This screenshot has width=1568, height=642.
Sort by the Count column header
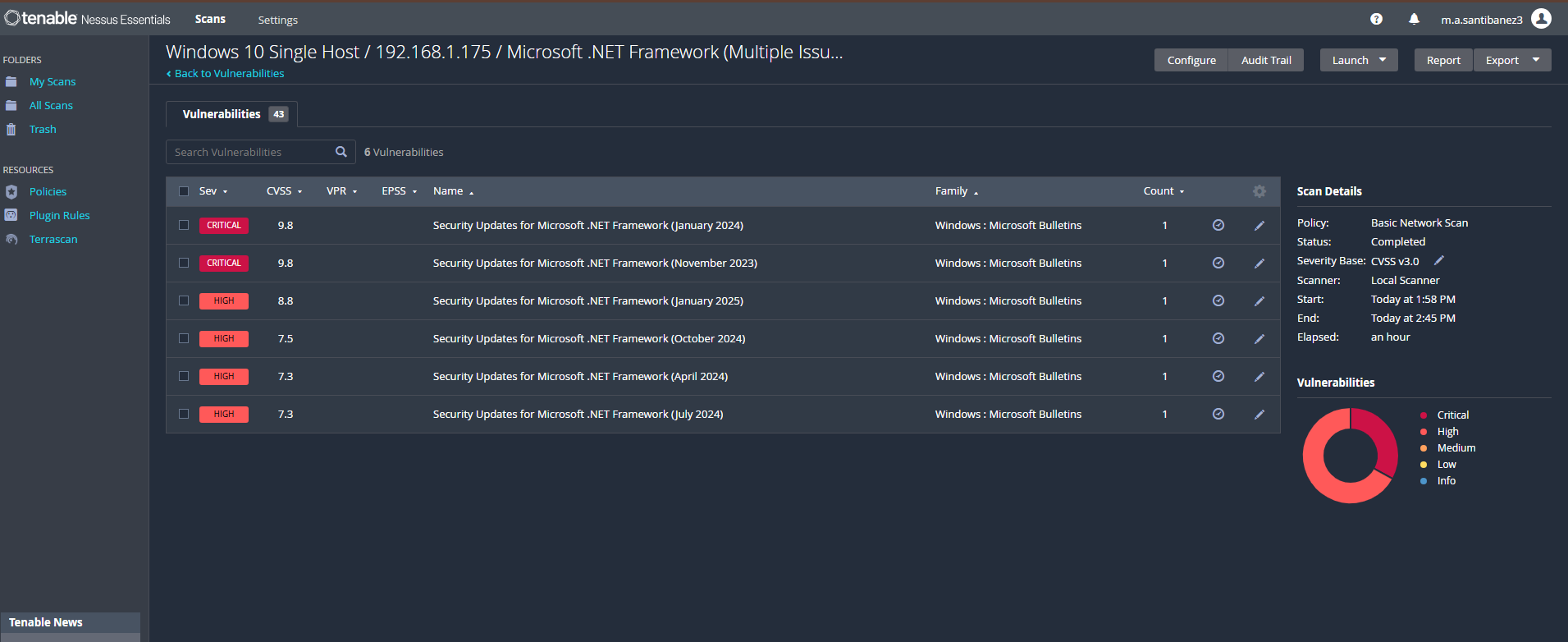[1164, 191]
